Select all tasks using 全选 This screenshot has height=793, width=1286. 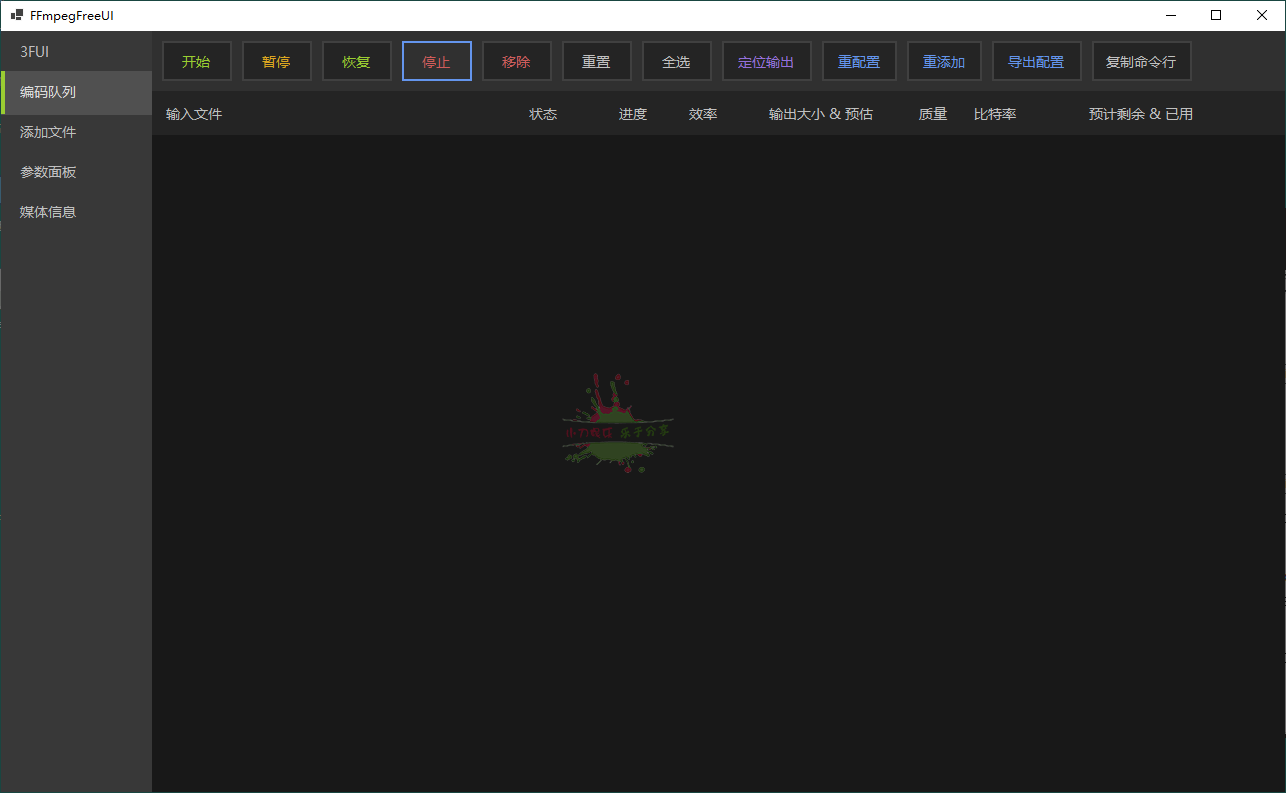676,61
